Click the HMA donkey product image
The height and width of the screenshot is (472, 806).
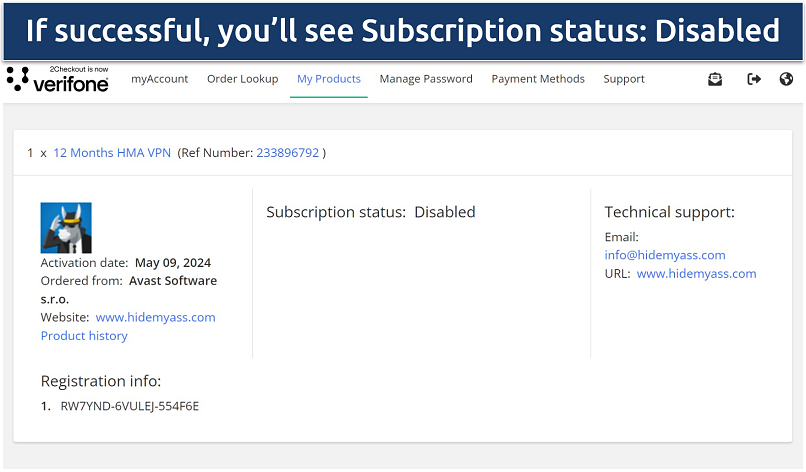coord(66,228)
